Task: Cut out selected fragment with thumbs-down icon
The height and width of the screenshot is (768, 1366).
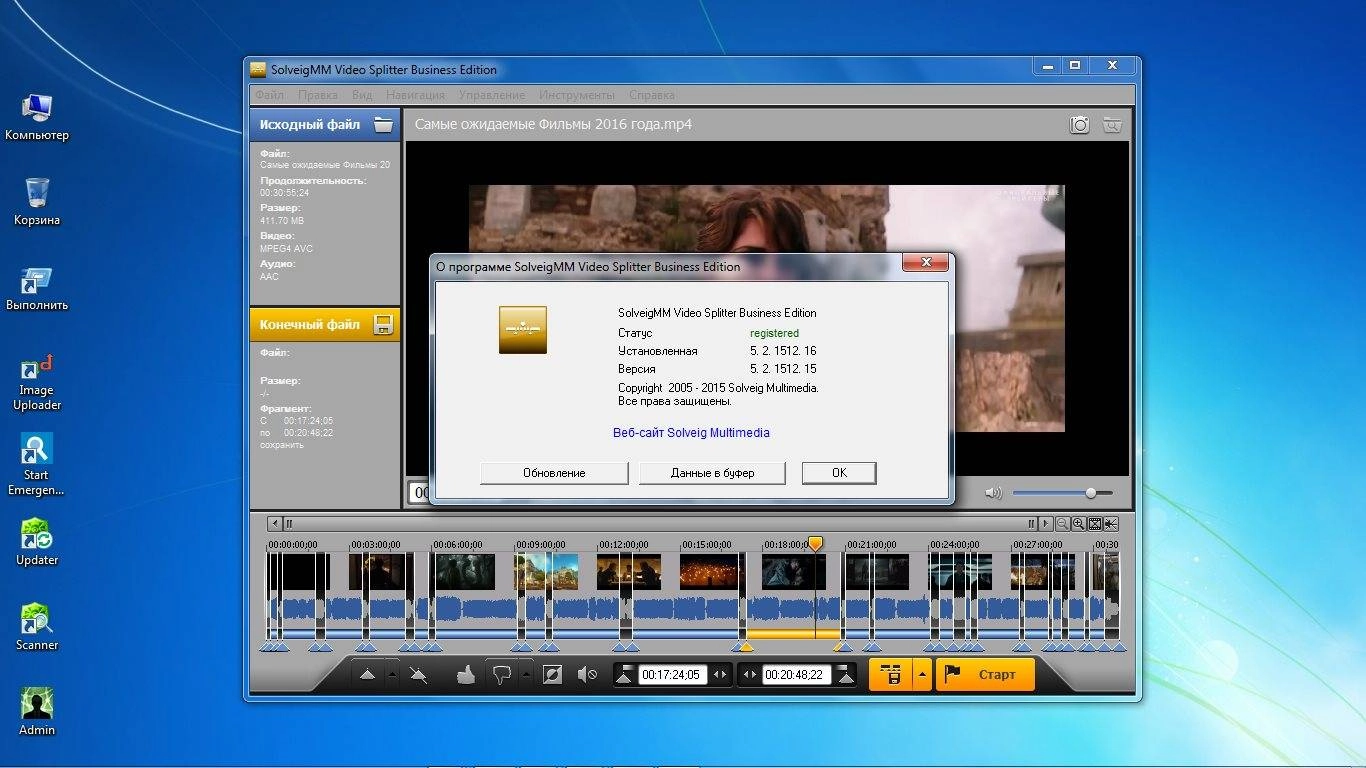Action: (502, 675)
